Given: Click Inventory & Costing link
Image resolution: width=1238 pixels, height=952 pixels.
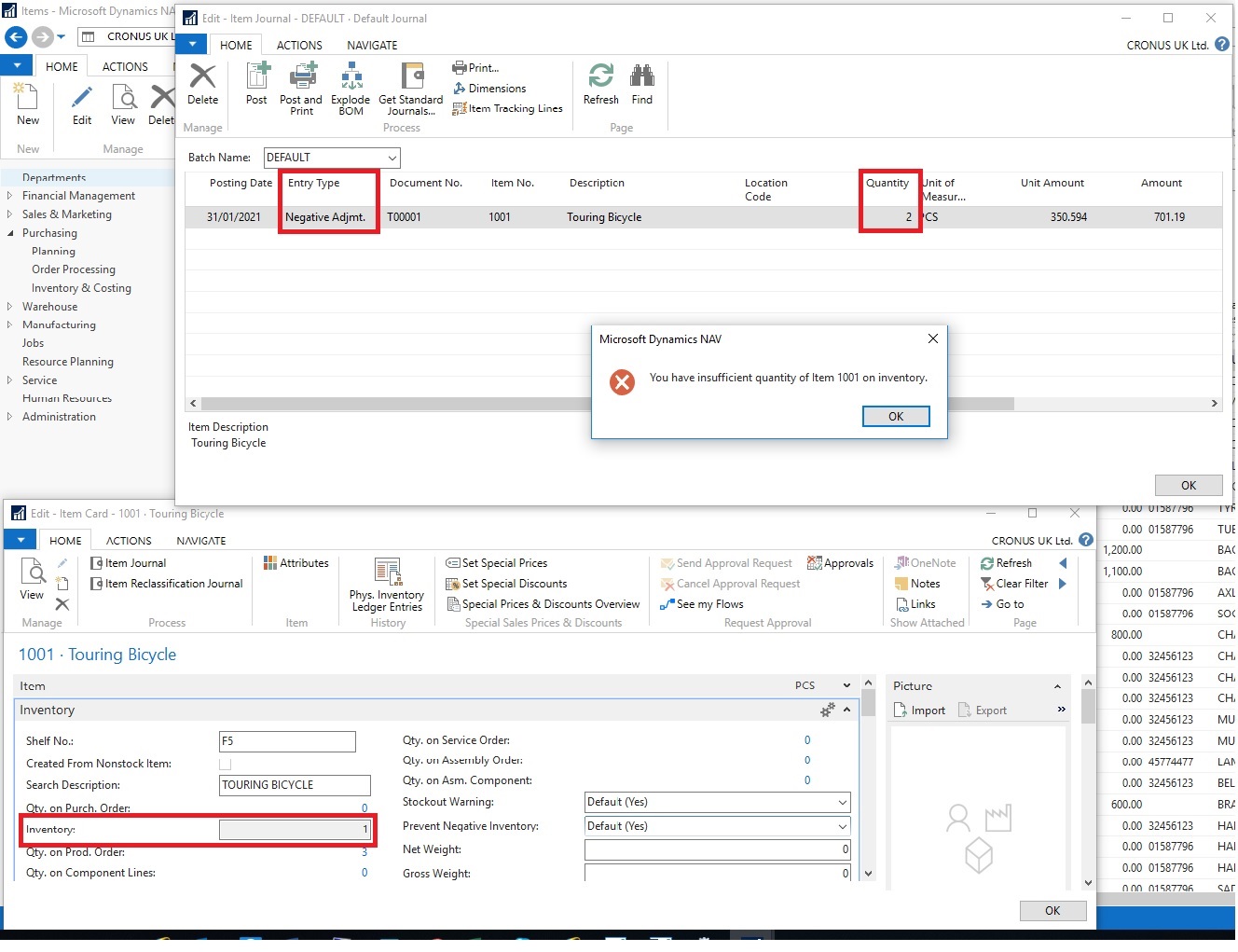Looking at the screenshot, I should coord(81,288).
